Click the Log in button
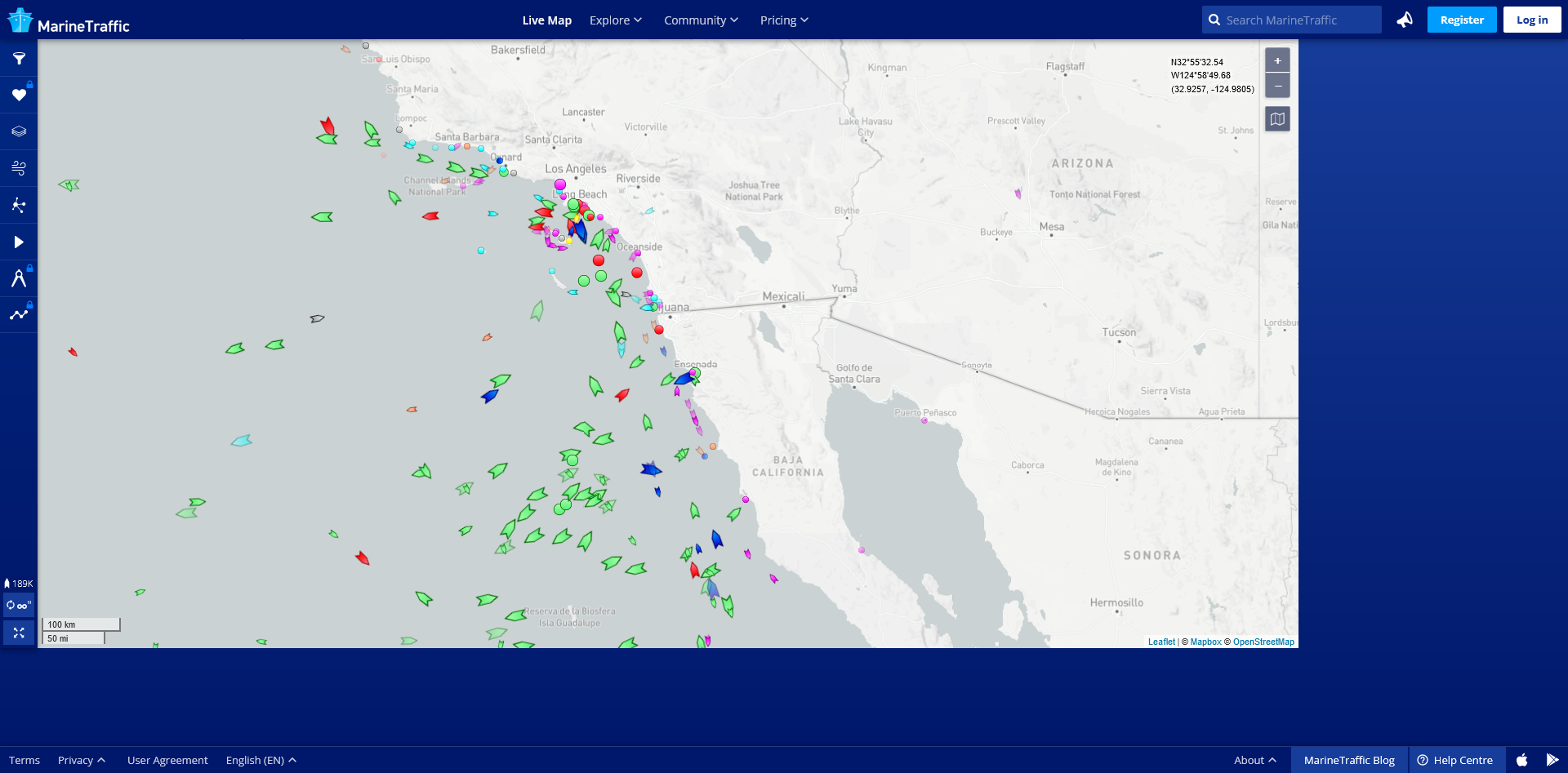The width and height of the screenshot is (1568, 773). pyautogui.click(x=1532, y=20)
